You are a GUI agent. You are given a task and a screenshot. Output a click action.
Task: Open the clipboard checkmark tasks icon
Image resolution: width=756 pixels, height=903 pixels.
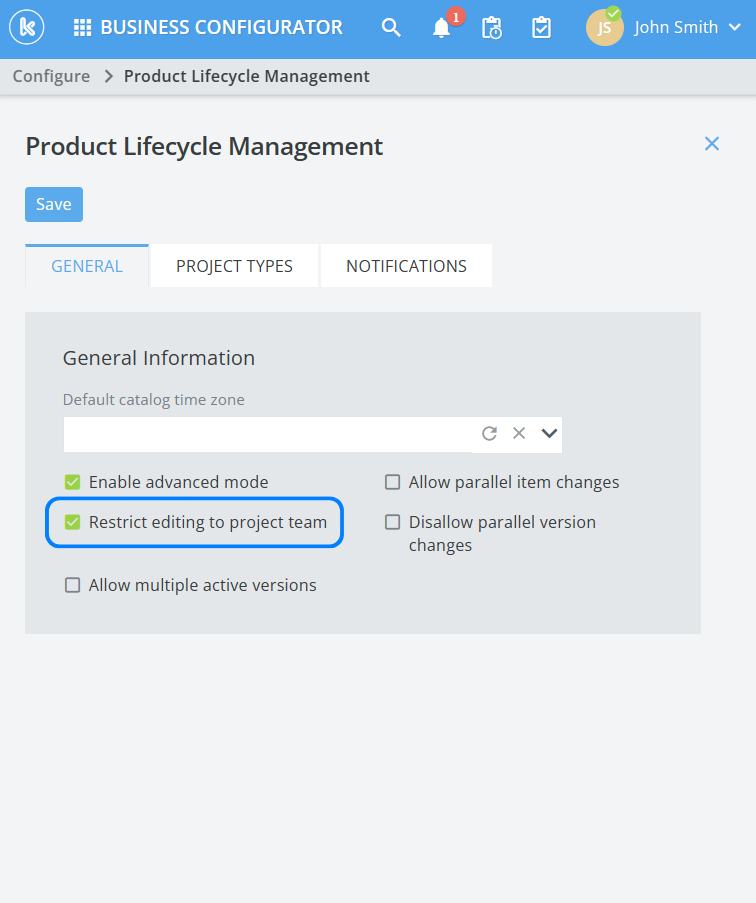541,28
